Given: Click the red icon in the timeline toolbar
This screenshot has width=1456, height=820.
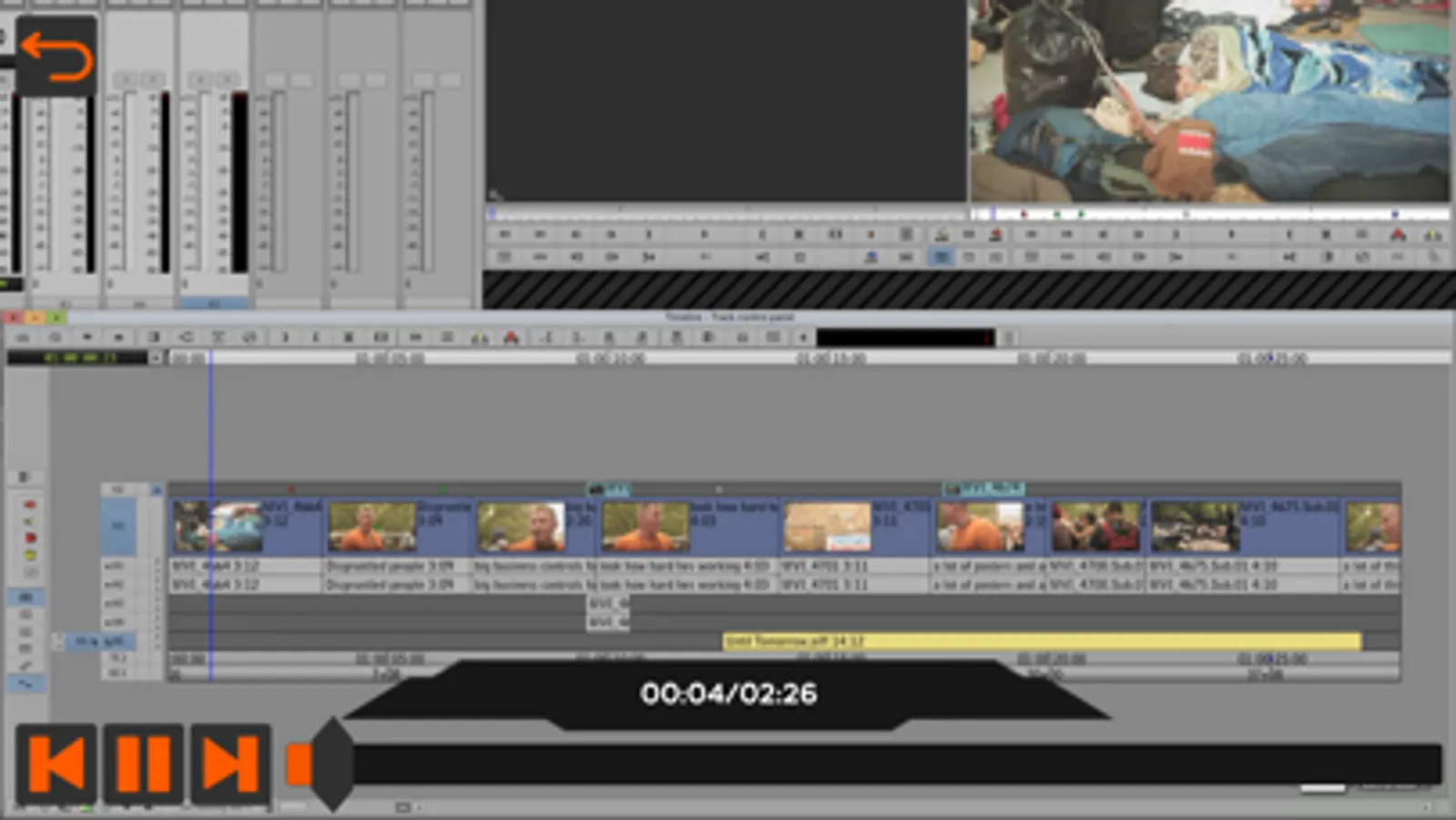Looking at the screenshot, I should [512, 338].
